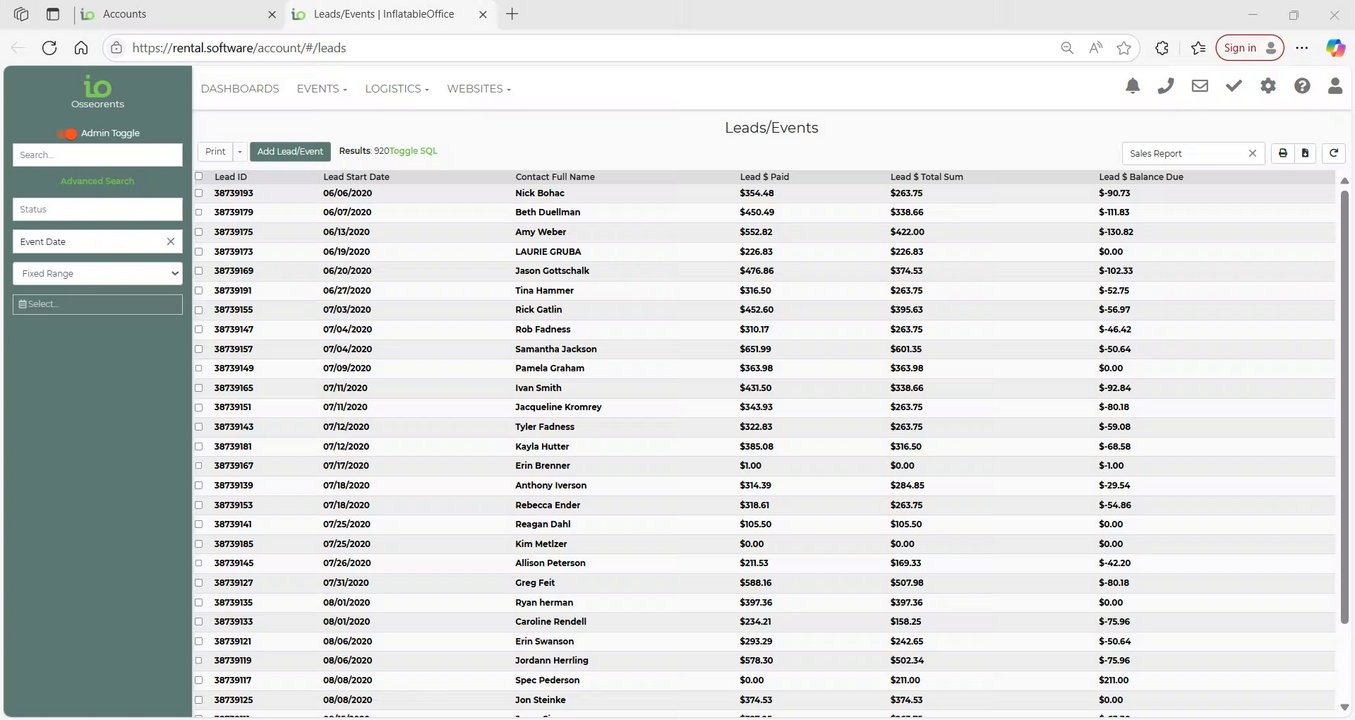
Task: Tick the checkbox for lead 38739175
Action: click(199, 232)
